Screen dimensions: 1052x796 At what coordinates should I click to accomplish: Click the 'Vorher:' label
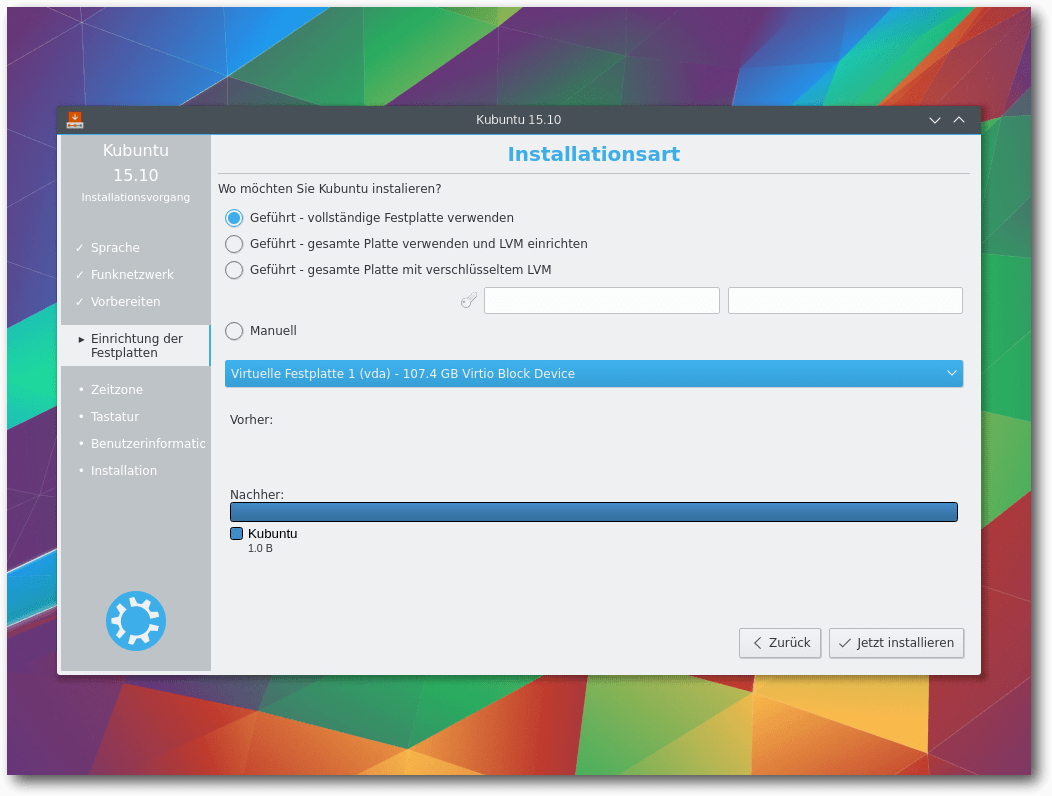click(x=252, y=419)
